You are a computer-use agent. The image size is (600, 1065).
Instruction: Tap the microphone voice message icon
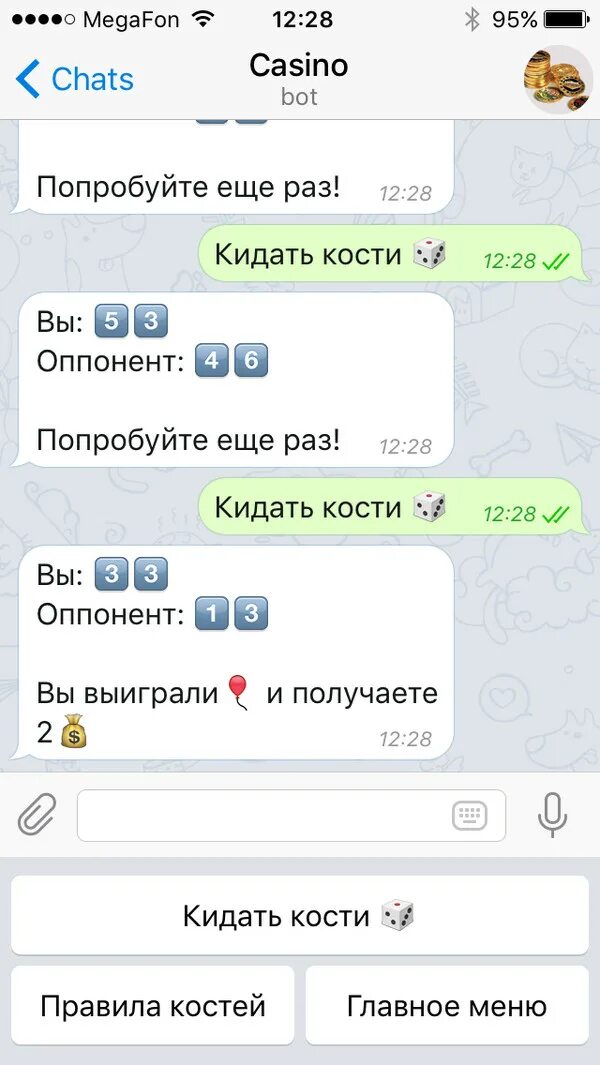tap(552, 814)
